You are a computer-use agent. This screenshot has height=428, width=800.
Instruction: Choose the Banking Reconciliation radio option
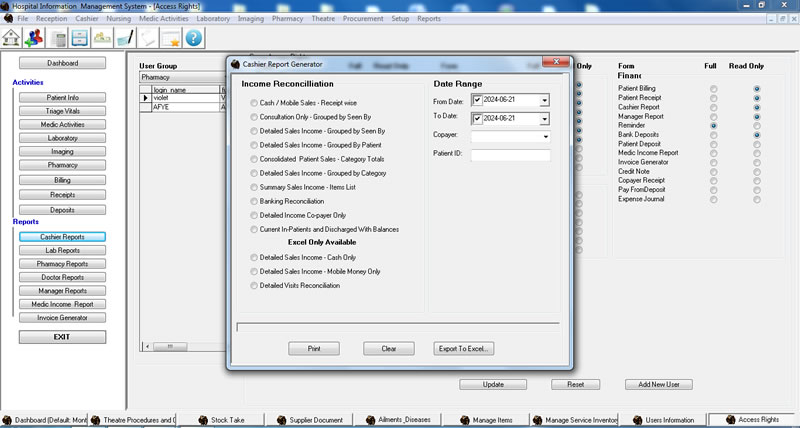[252, 201]
